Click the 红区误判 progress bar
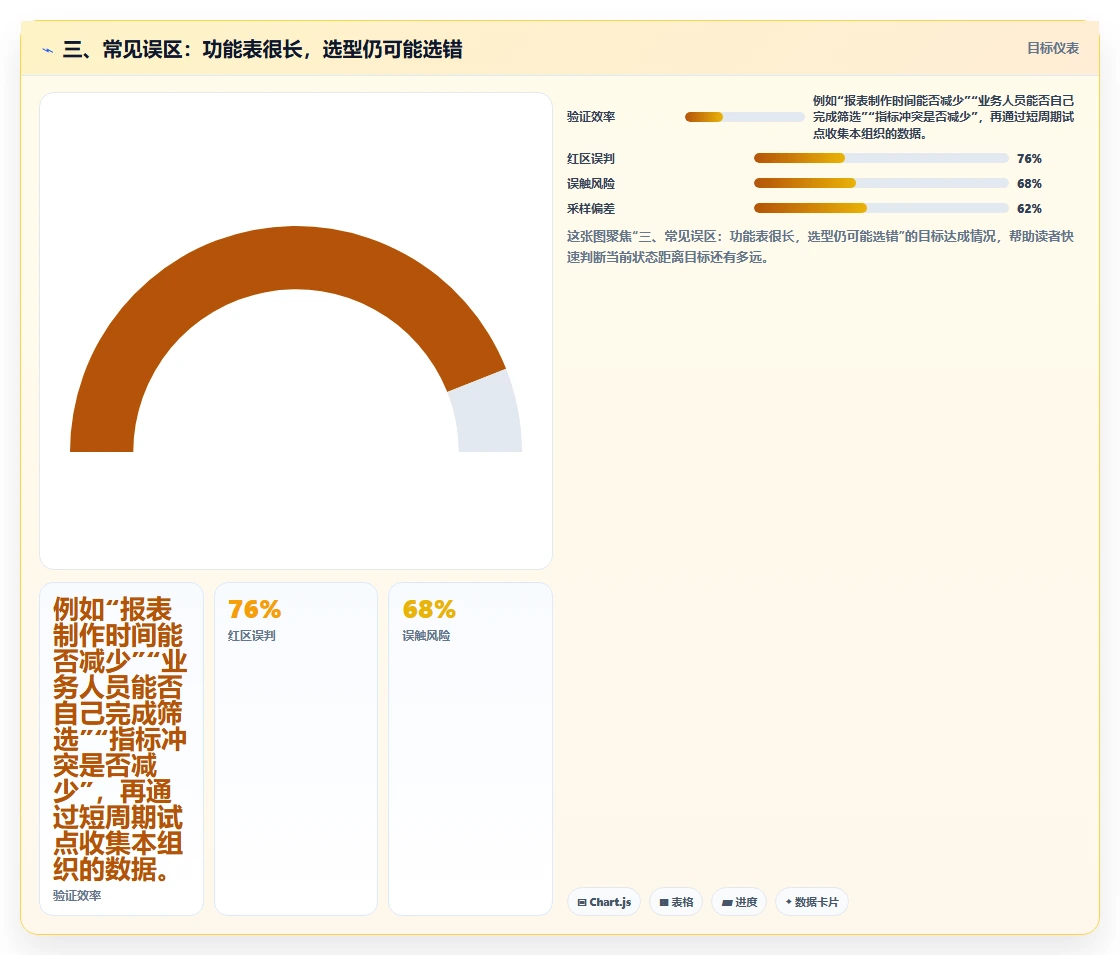Viewport: 1120px width, 955px height. pos(881,158)
